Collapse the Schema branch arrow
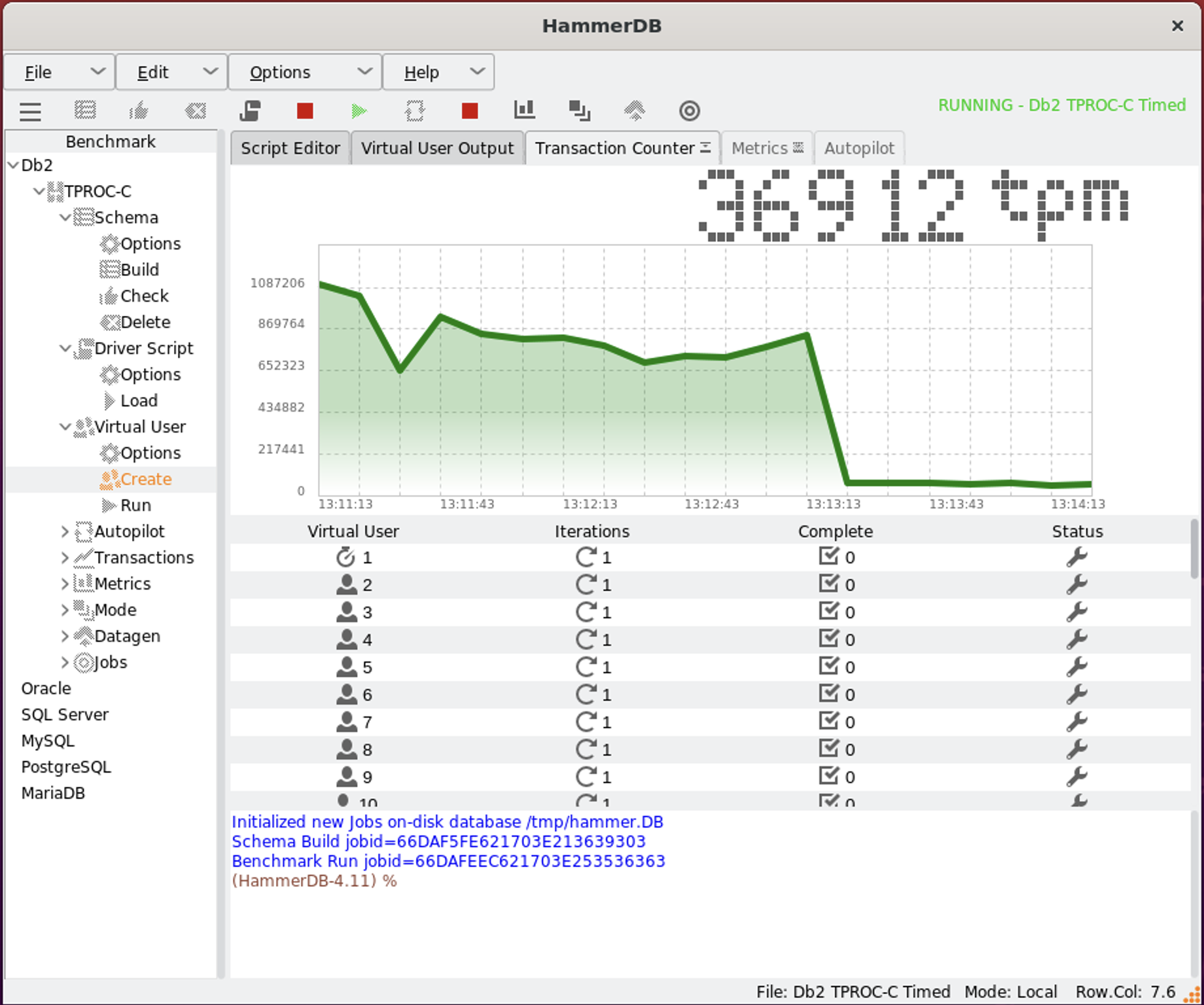This screenshot has height=1005, width=1204. tap(65, 217)
